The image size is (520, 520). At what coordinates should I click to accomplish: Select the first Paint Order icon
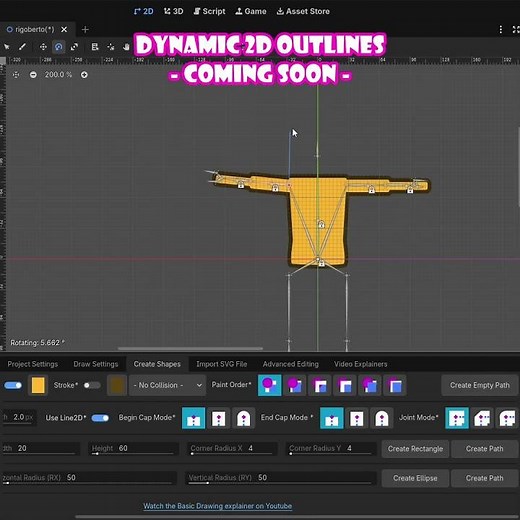tap(269, 385)
